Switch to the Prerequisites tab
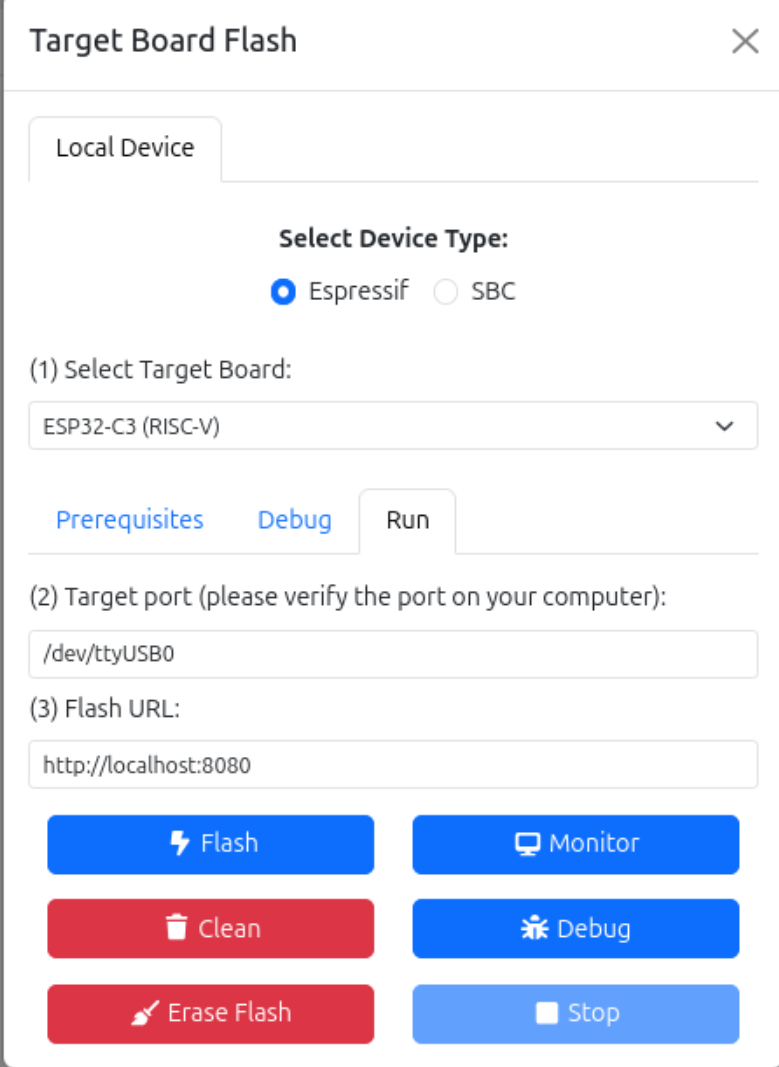Image resolution: width=779 pixels, height=1067 pixels. pyautogui.click(x=130, y=520)
